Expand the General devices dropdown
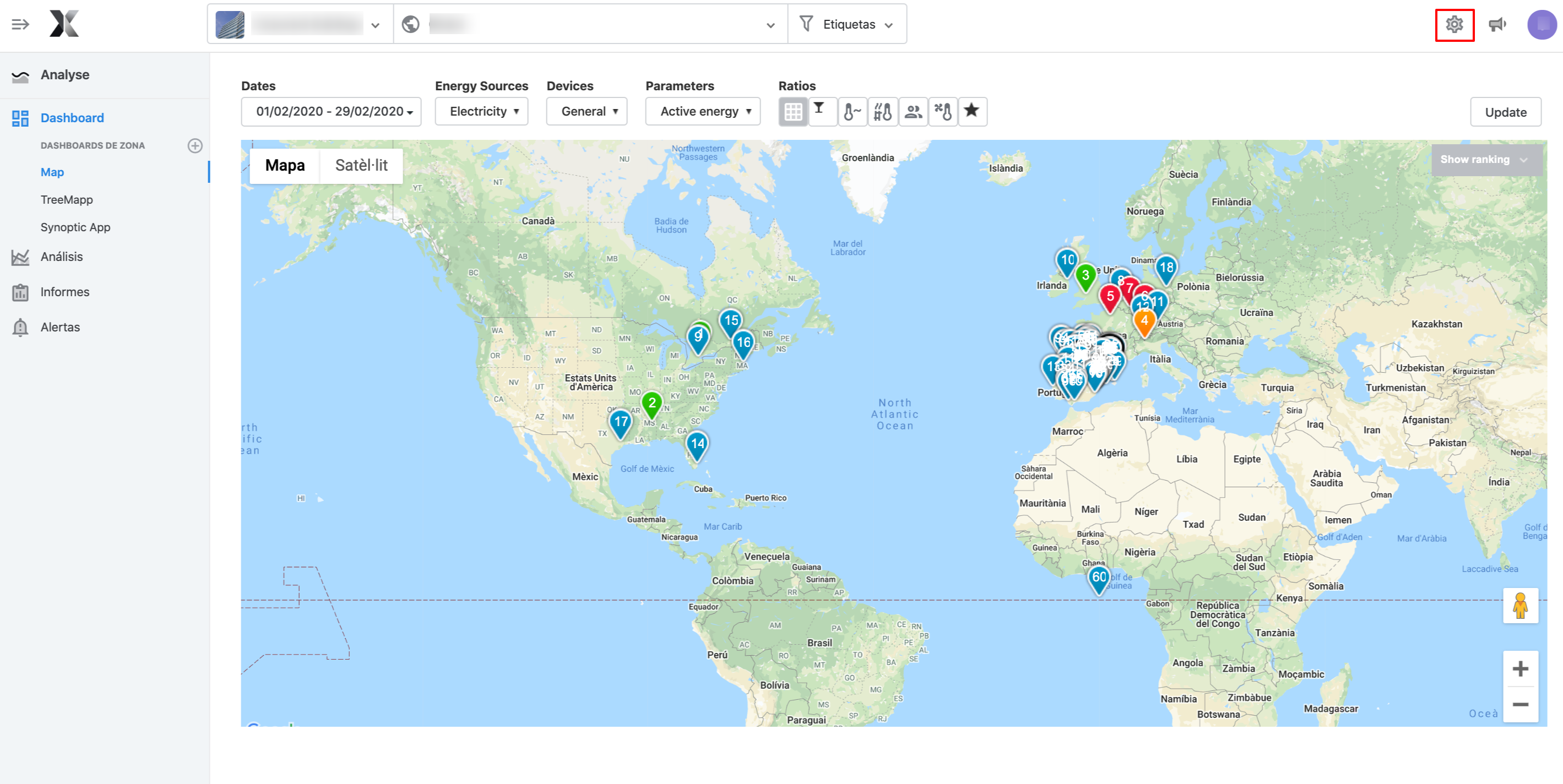The height and width of the screenshot is (784, 1563). 587,112
